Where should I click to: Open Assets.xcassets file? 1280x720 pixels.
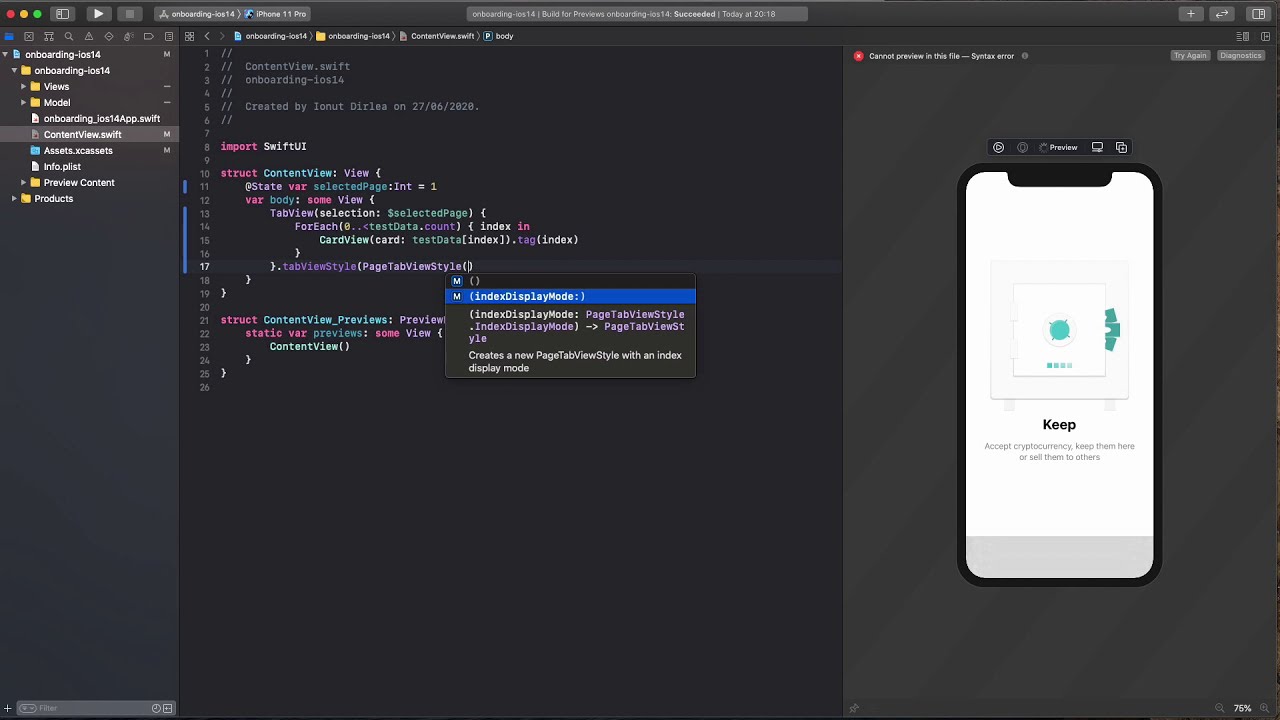coord(78,151)
